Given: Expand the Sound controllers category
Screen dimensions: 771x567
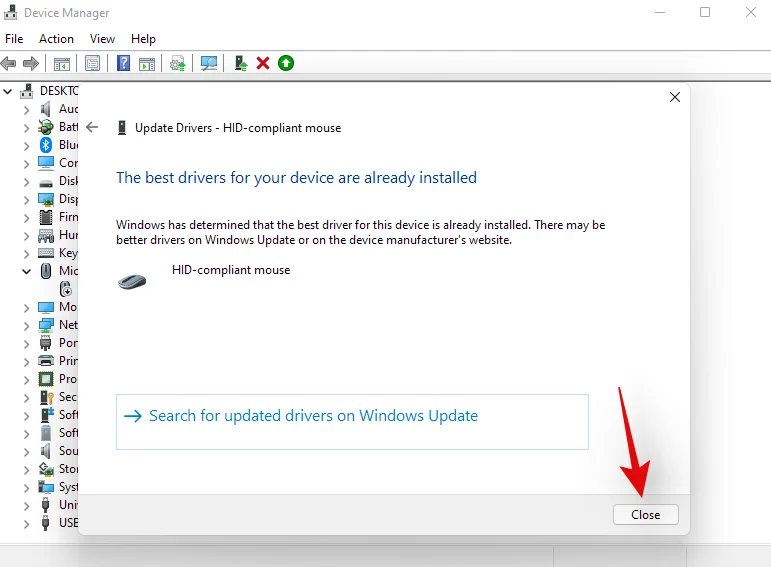Looking at the screenshot, I should (x=27, y=451).
